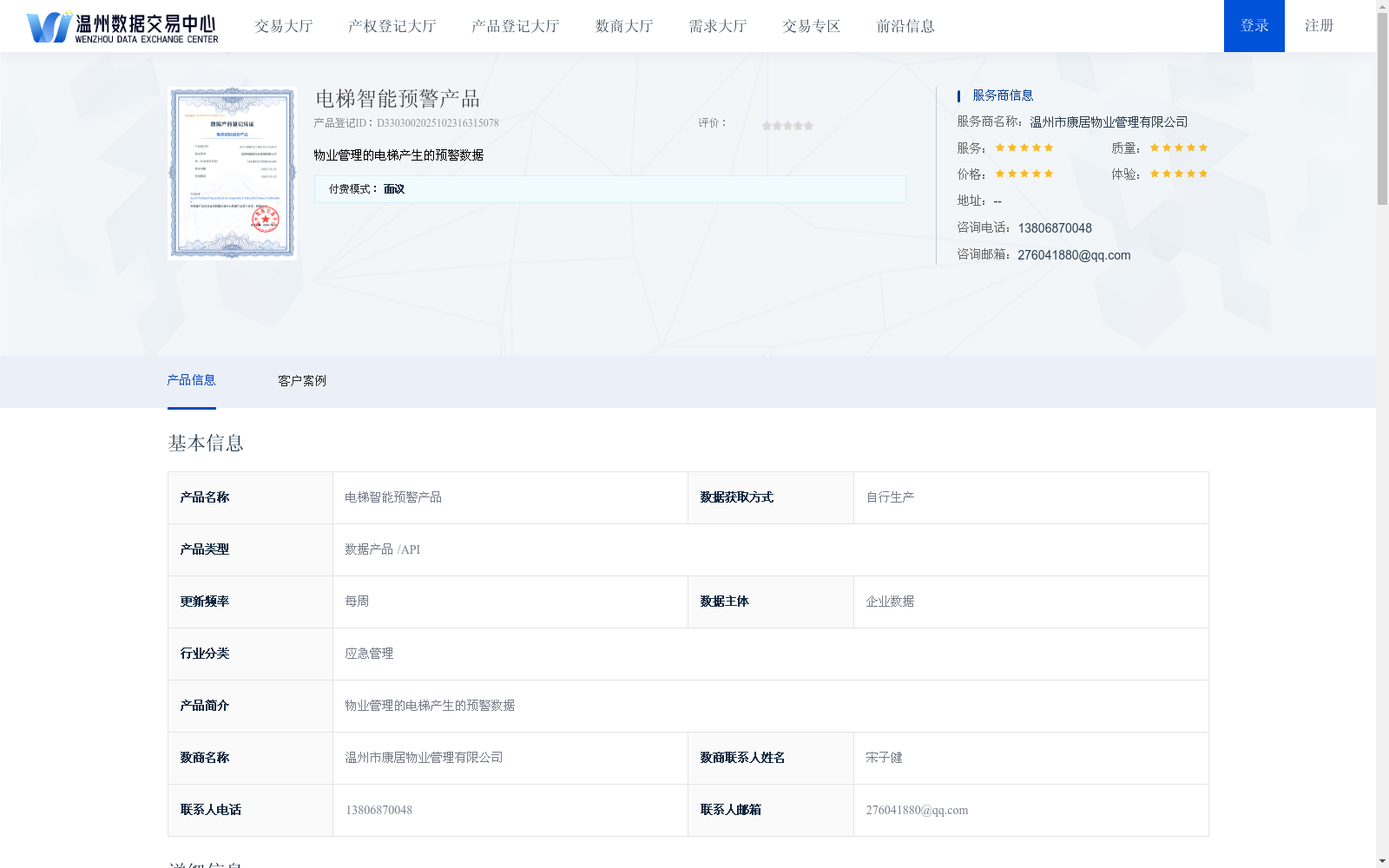The height and width of the screenshot is (868, 1389).
Task: Open the 交易大厅 menu item
Action: 284,26
